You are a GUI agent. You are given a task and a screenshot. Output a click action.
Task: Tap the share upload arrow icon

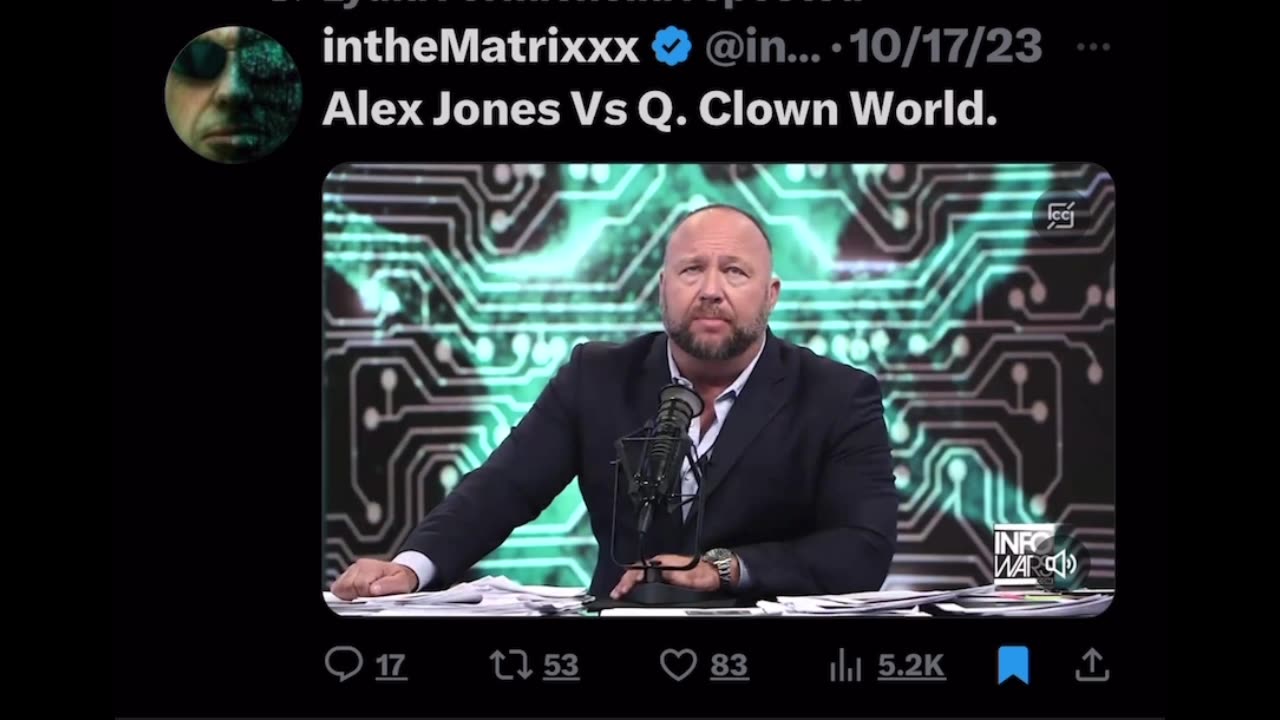click(1092, 664)
